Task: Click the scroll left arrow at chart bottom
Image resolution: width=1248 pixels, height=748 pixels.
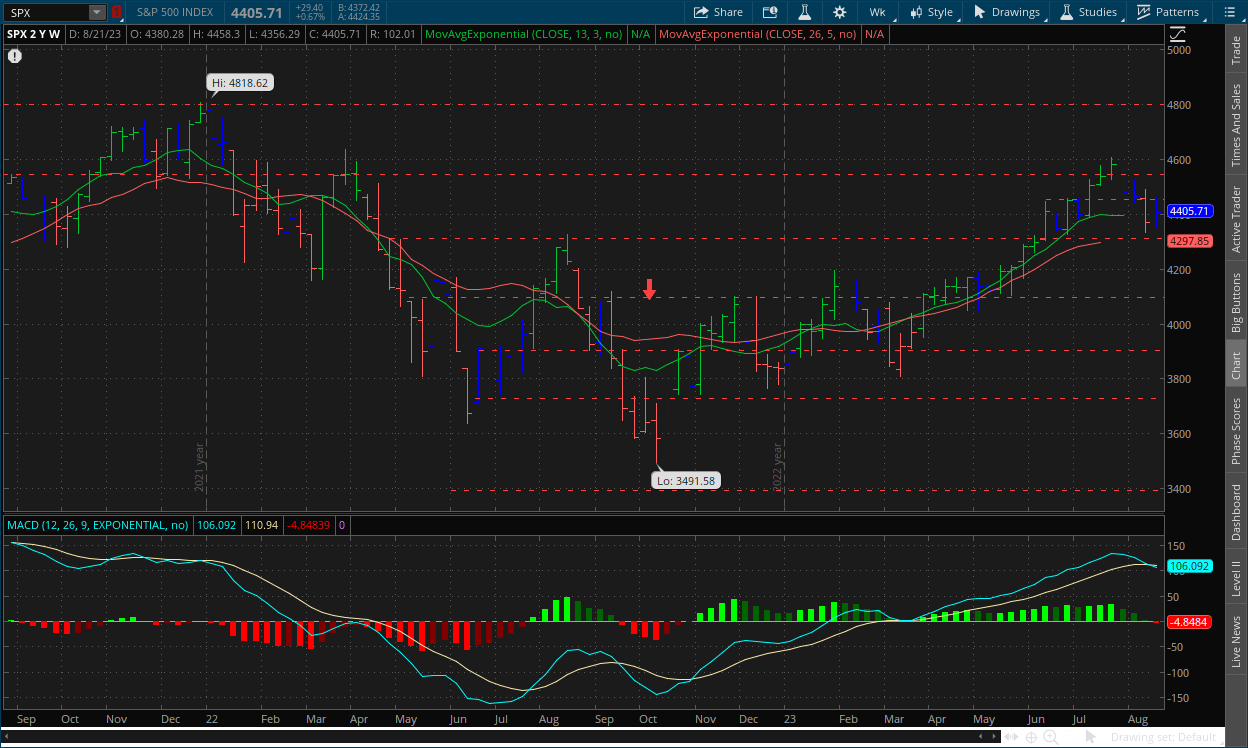Action: coord(8,737)
